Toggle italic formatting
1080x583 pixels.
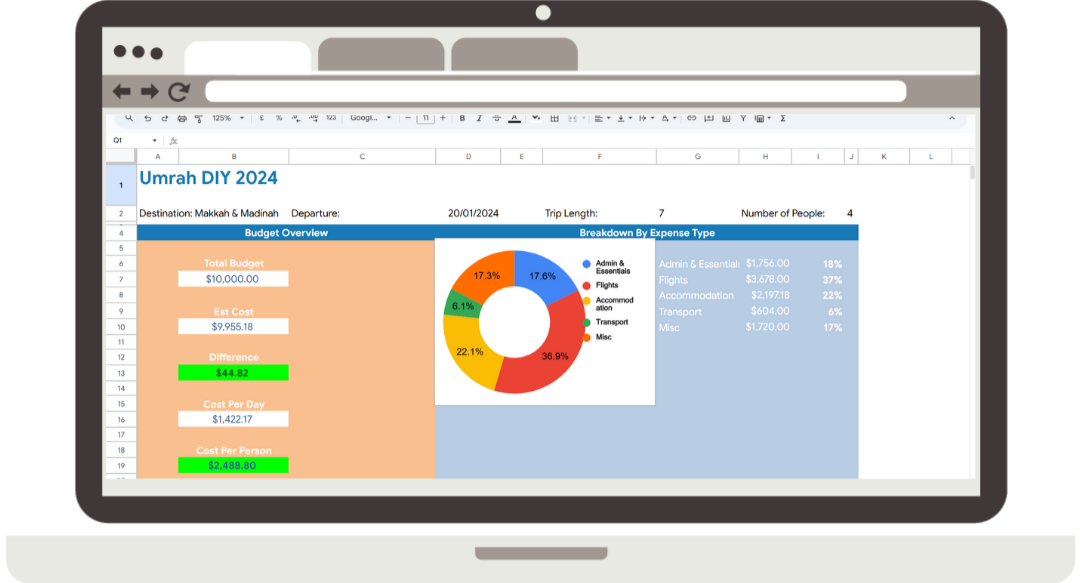click(x=479, y=119)
